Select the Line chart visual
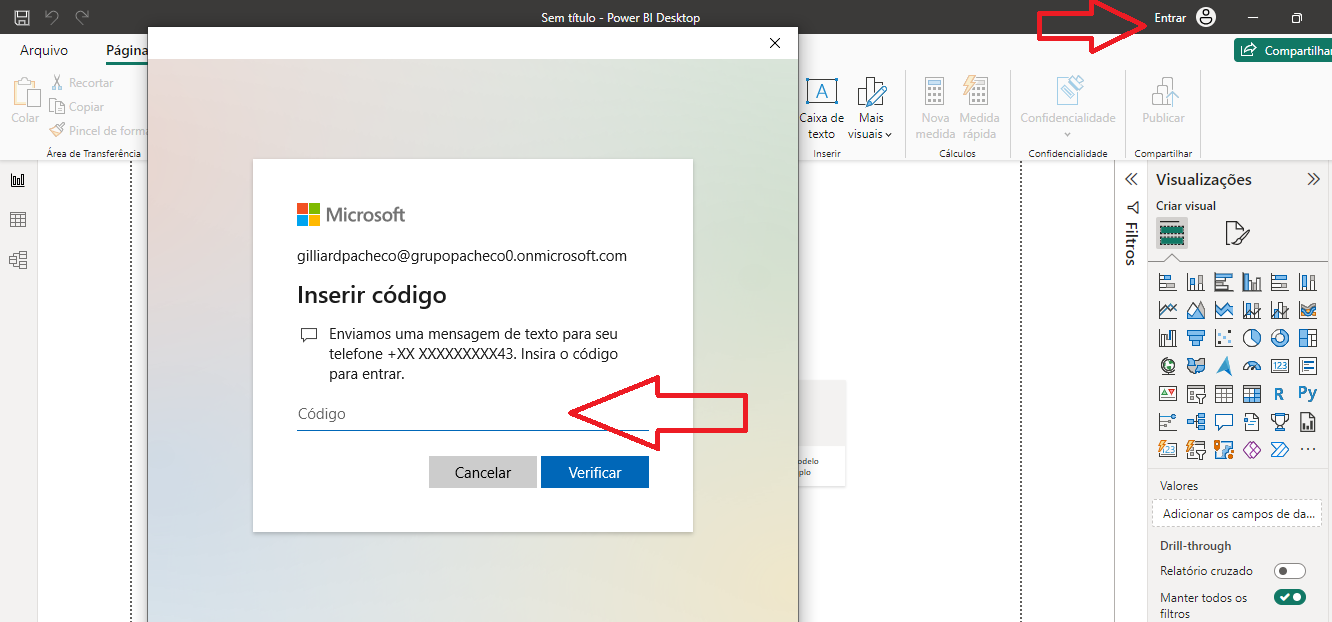The width and height of the screenshot is (1332, 622). click(1167, 310)
